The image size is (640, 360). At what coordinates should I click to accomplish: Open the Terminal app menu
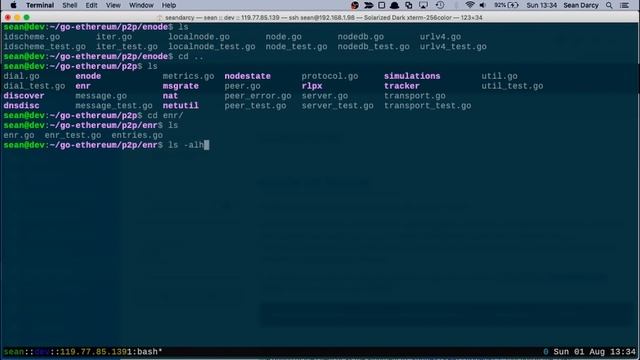click(x=40, y=5)
